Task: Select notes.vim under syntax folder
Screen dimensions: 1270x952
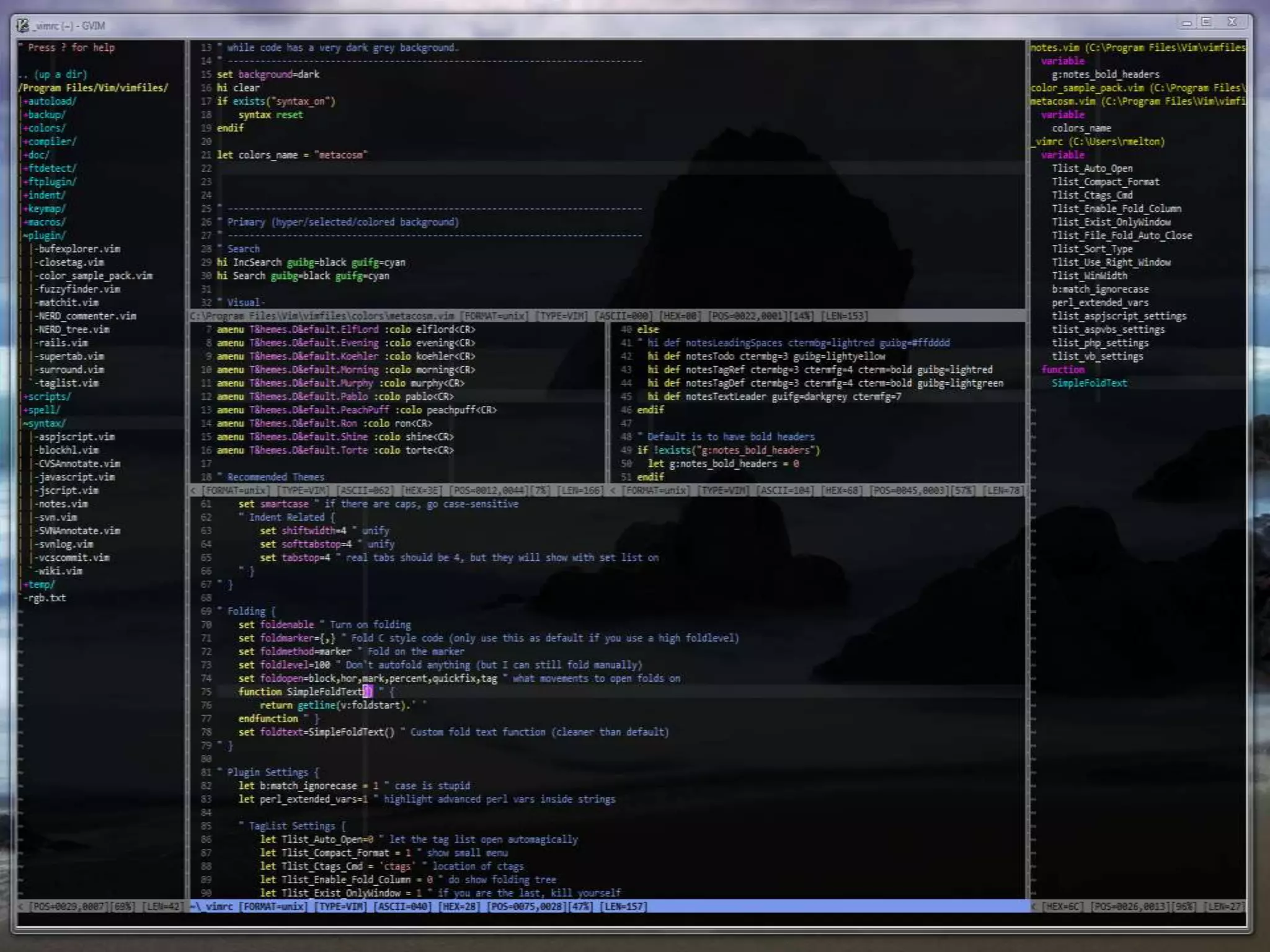Action: coord(63,504)
